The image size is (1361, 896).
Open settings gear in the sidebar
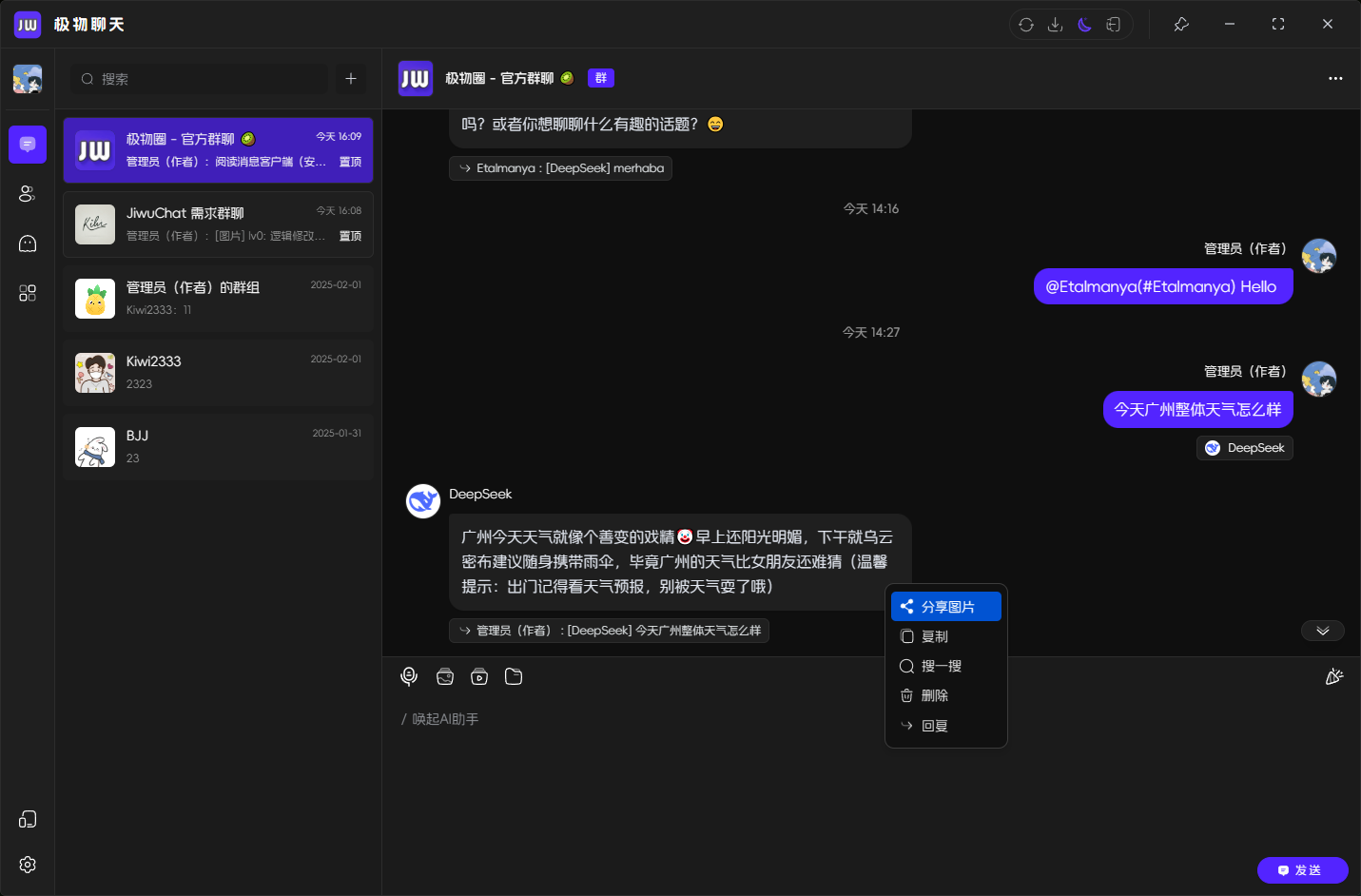click(x=28, y=865)
